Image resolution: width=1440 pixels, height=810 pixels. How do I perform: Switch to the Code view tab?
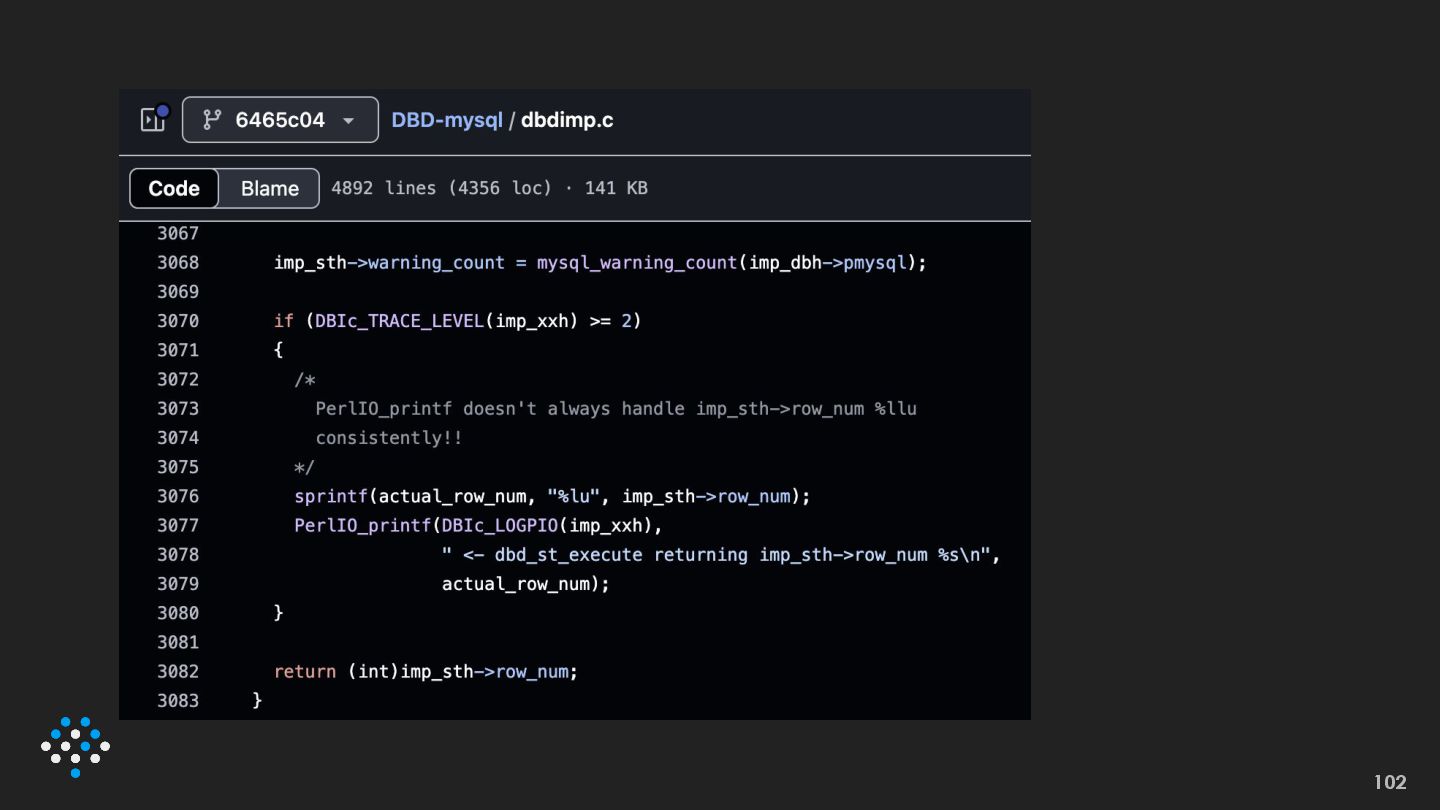pyautogui.click(x=174, y=188)
